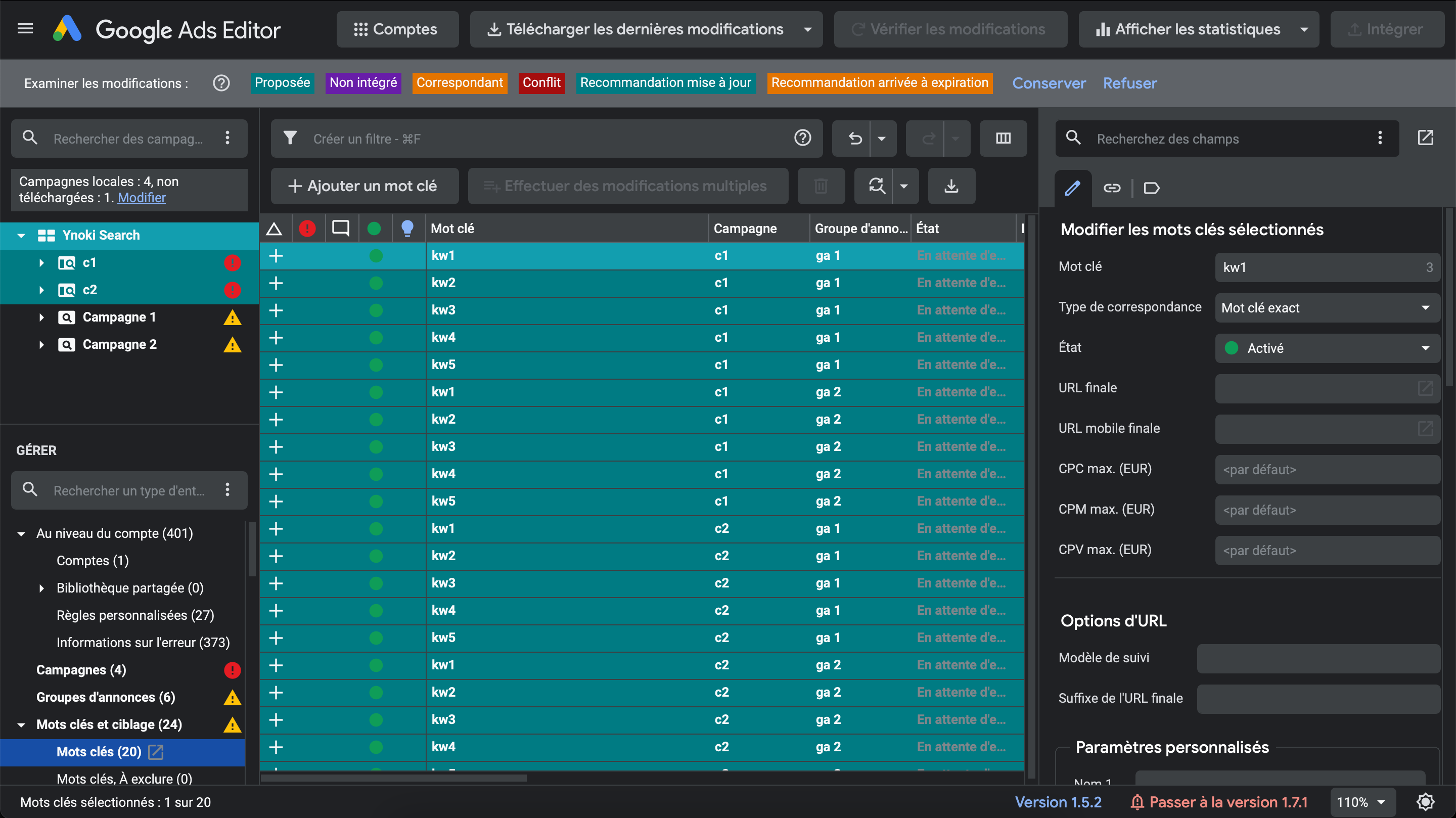This screenshot has width=1456, height=818.
Task: Click the Créer un filtre field
Action: click(545, 139)
